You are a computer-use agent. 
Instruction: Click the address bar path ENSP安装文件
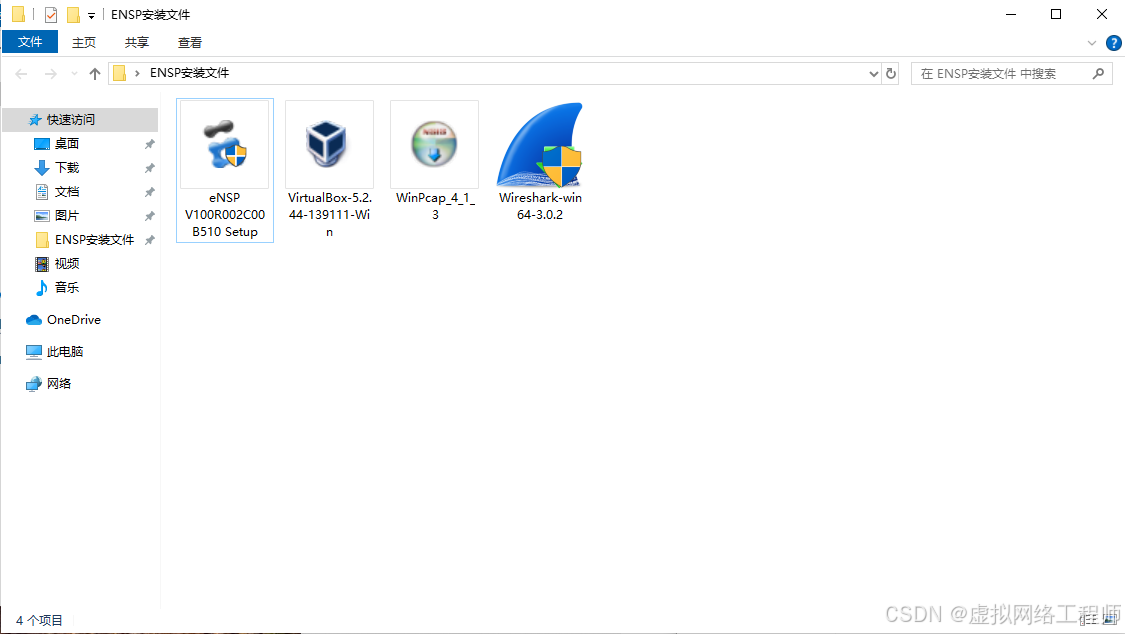click(189, 73)
